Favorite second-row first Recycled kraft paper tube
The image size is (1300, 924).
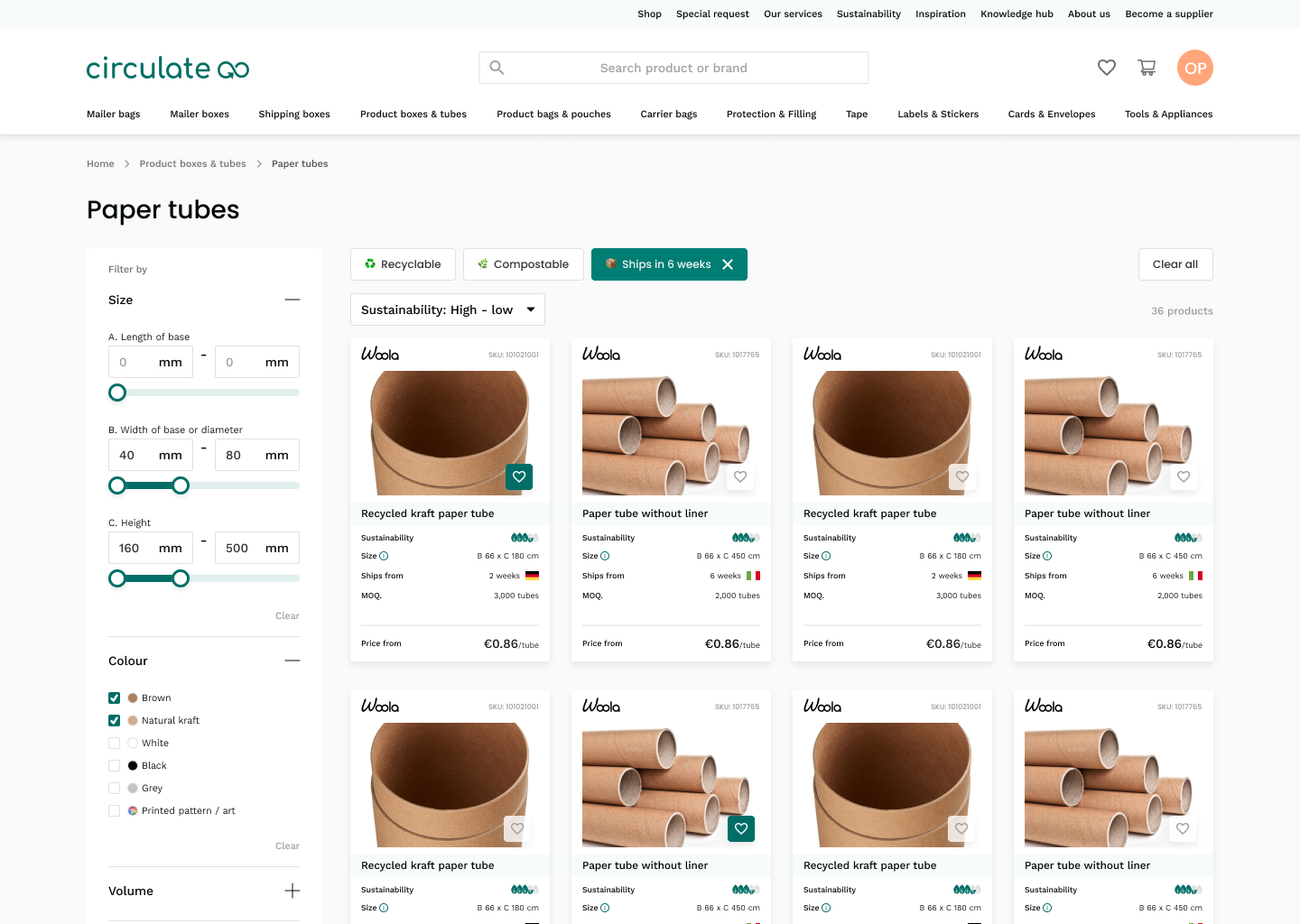tap(517, 828)
